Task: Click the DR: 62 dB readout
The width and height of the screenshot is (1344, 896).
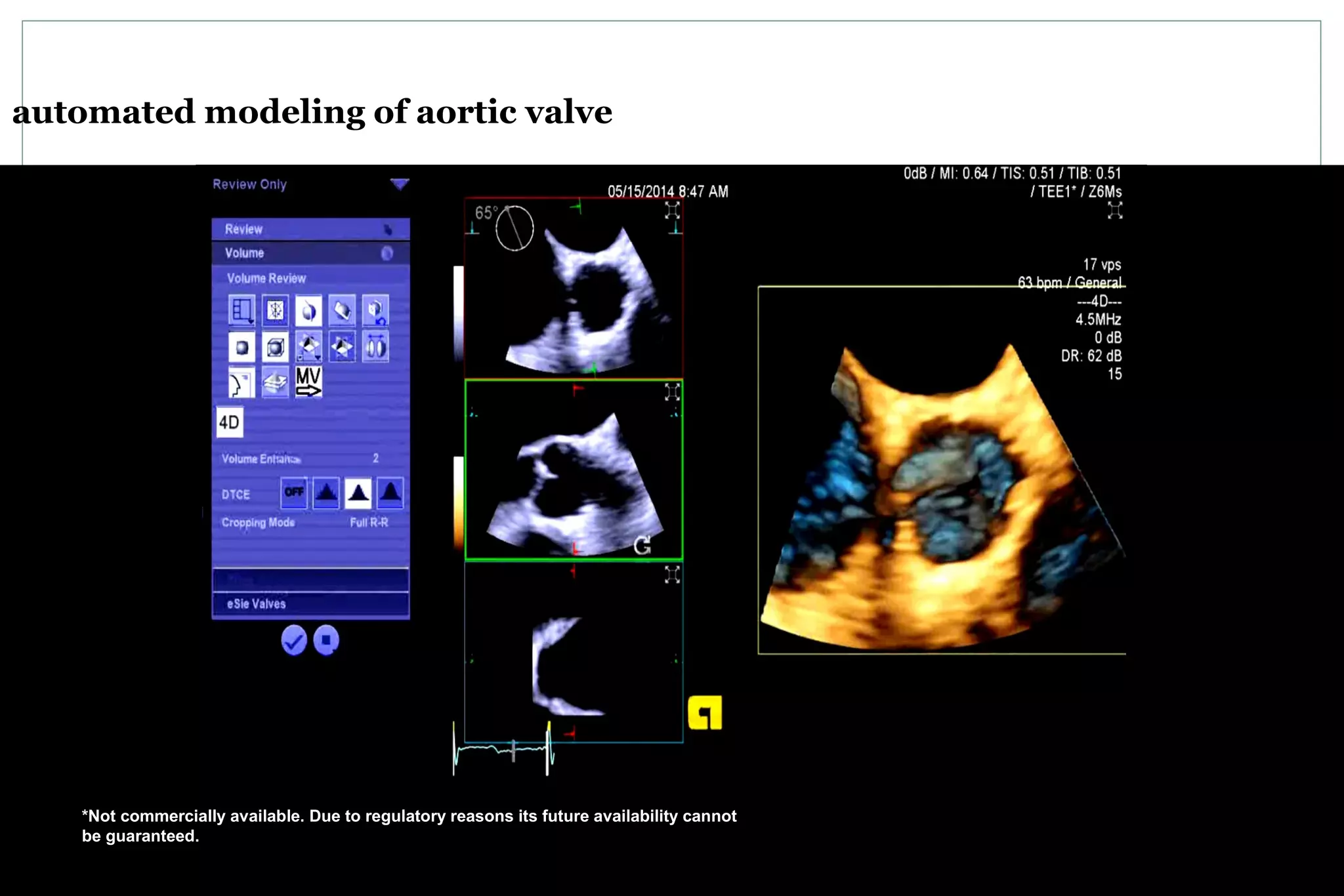Action: pyautogui.click(x=1091, y=356)
